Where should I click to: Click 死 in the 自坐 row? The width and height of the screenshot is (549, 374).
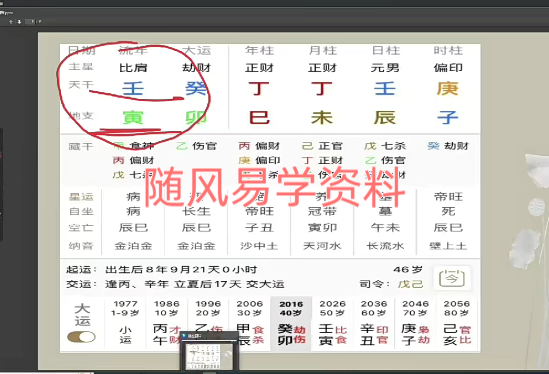448,211
